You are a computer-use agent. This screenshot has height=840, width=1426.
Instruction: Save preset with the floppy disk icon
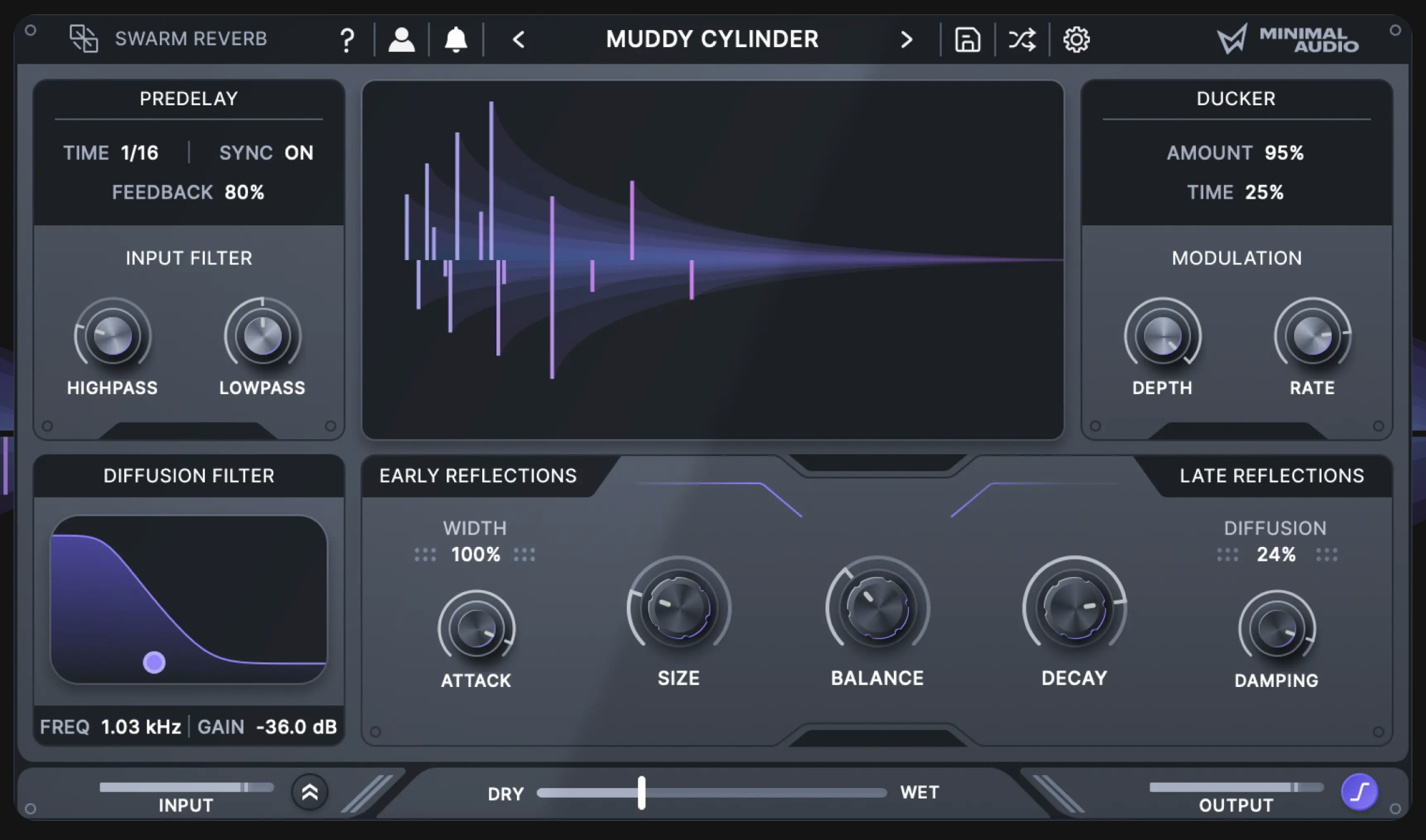(x=967, y=40)
